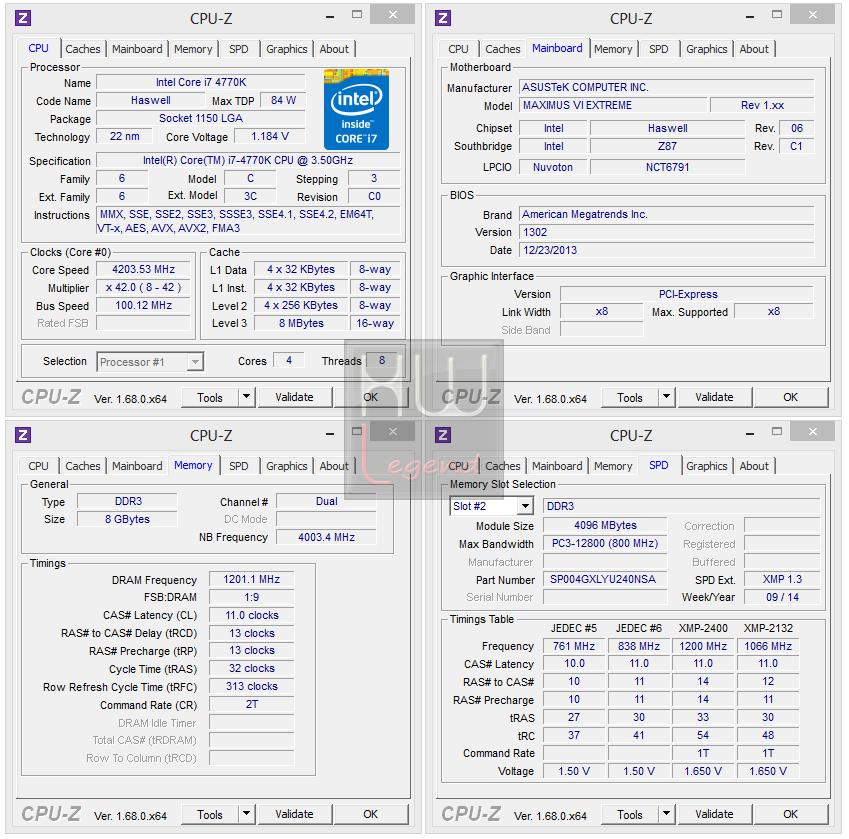Viewport: 849px width, 839px height.
Task: Click the Specification field i7-4770K CPU @ 3.50GHz
Action: tap(248, 160)
